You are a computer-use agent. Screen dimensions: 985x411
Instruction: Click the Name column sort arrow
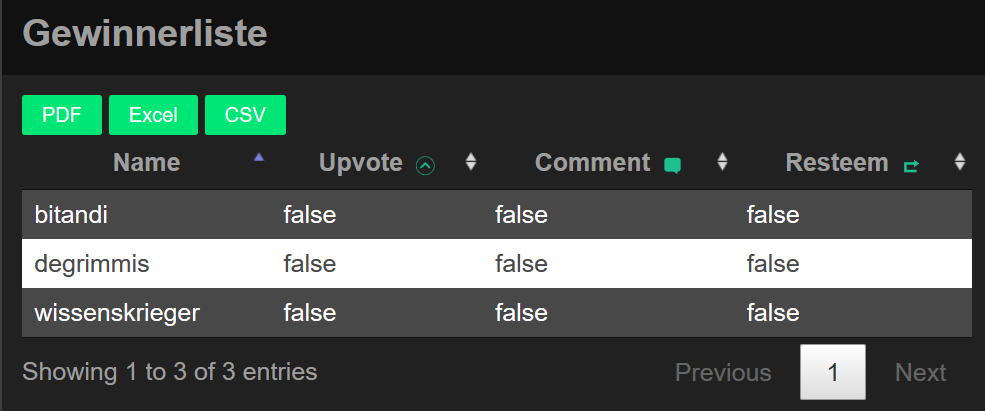point(260,157)
